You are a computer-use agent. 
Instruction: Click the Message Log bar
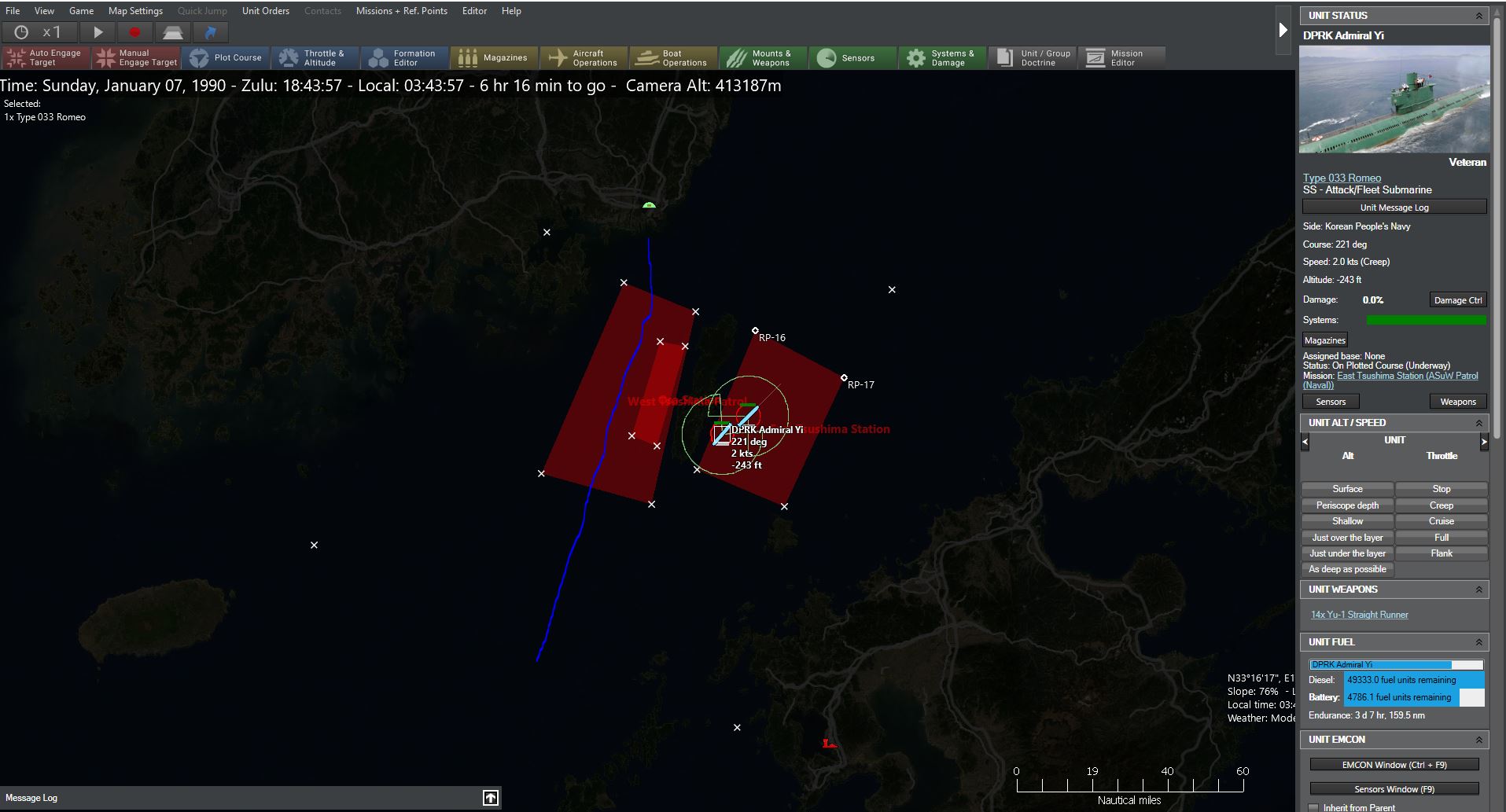(x=251, y=798)
